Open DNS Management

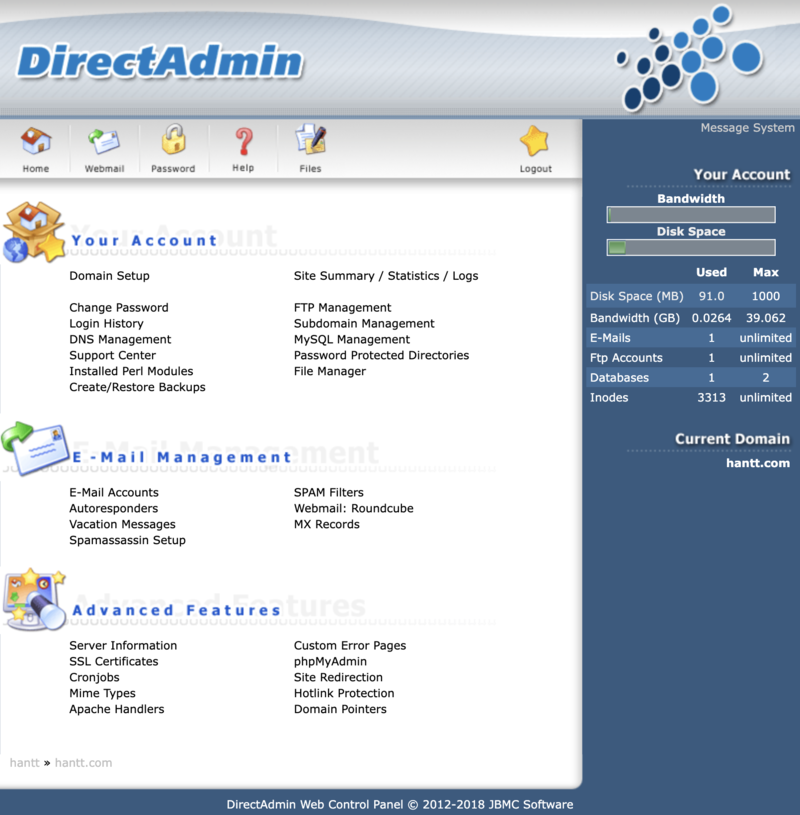click(x=120, y=339)
